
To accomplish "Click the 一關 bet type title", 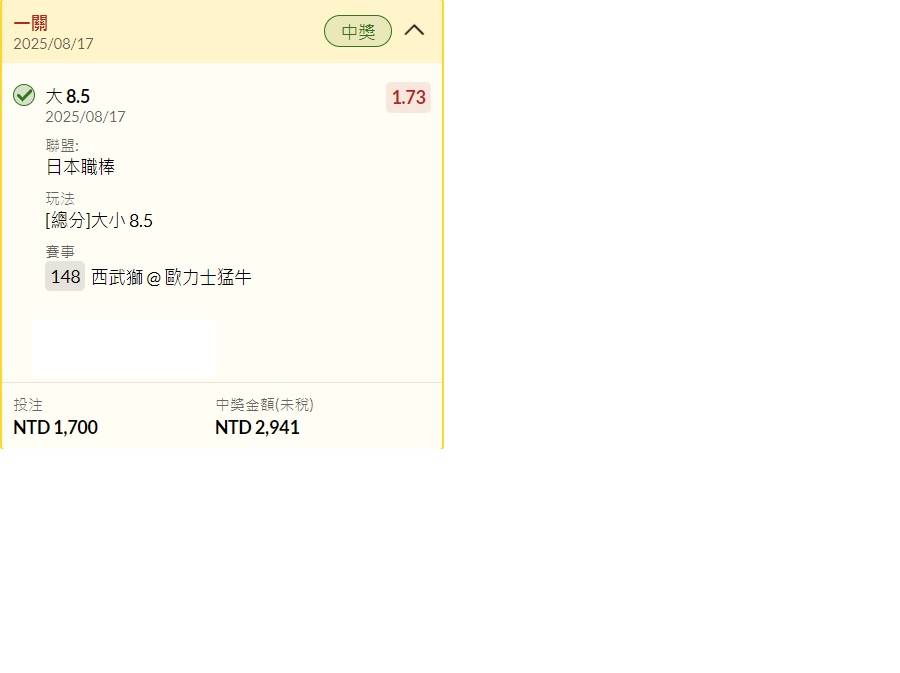I will 30,23.
